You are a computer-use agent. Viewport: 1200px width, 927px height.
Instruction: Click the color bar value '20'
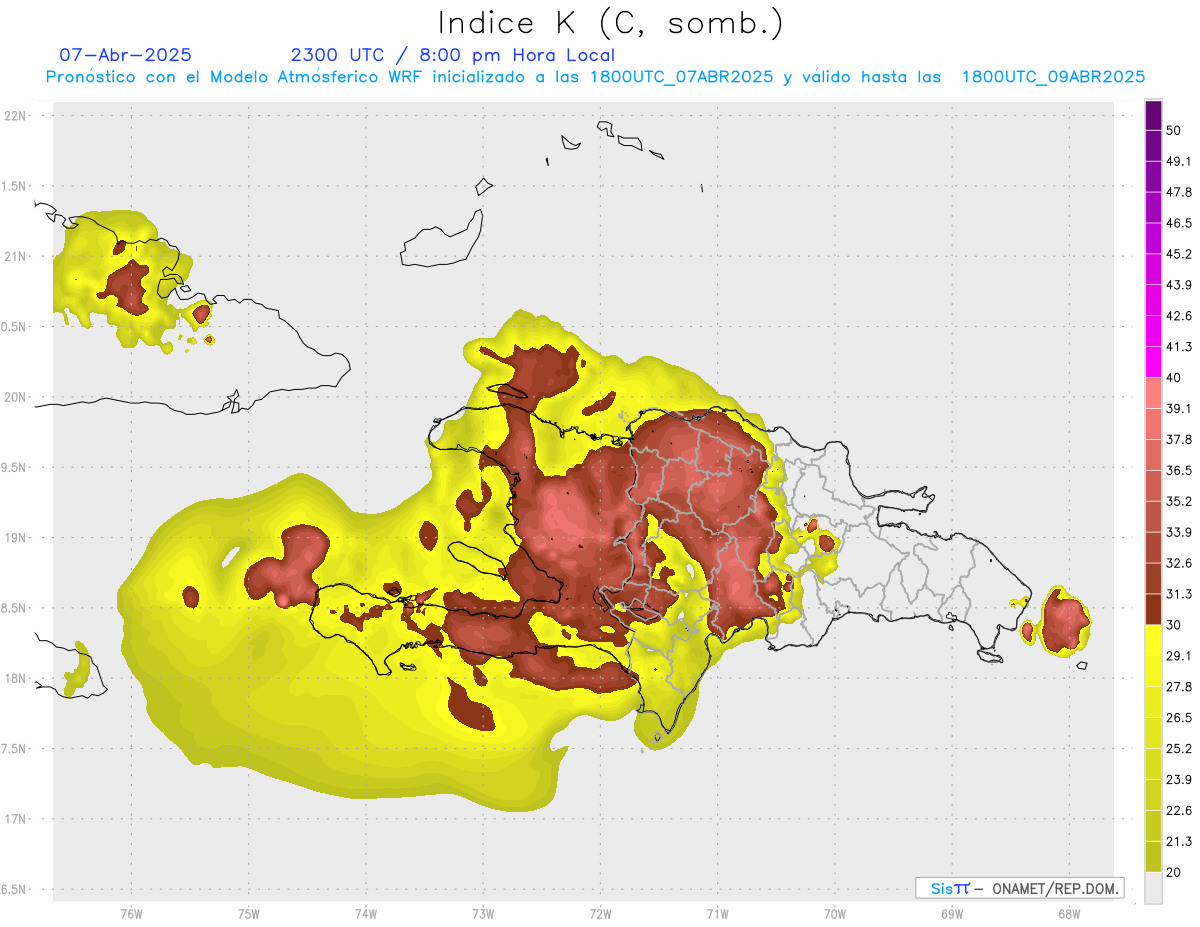click(1174, 872)
